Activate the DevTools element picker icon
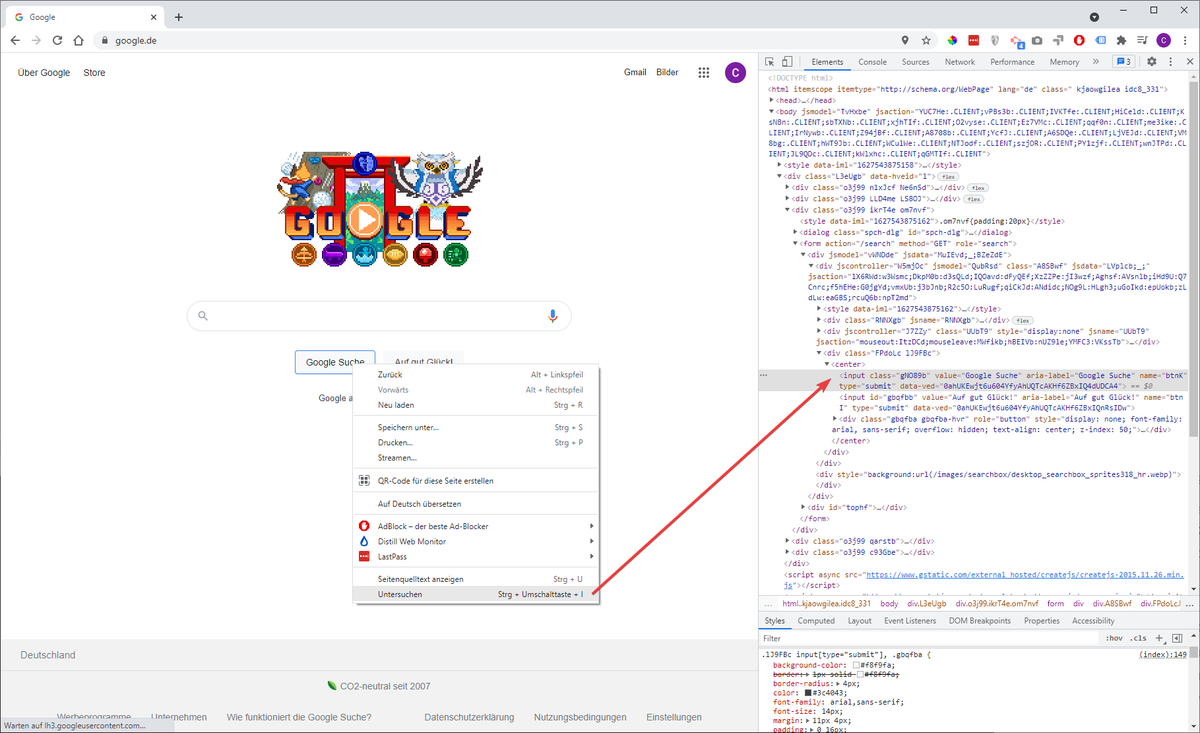 pyautogui.click(x=770, y=62)
